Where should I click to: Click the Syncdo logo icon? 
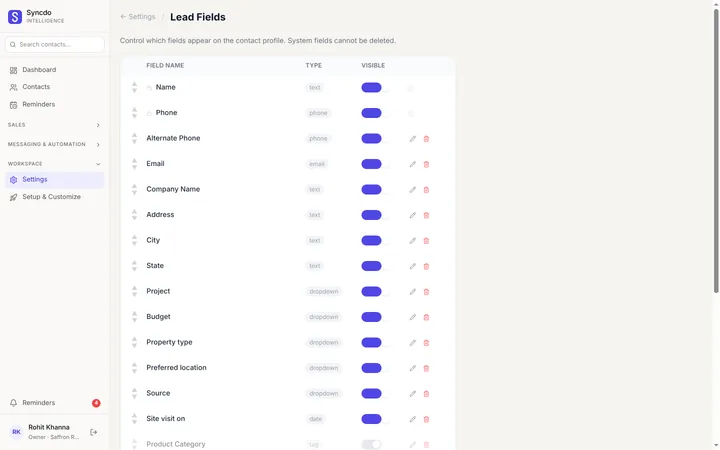tap(15, 17)
